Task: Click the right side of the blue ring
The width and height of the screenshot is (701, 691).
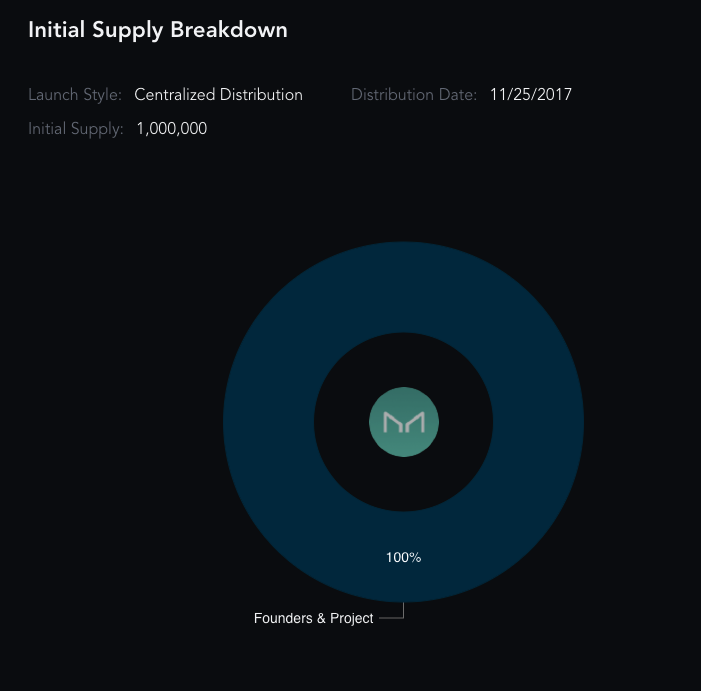Action: [x=538, y=422]
